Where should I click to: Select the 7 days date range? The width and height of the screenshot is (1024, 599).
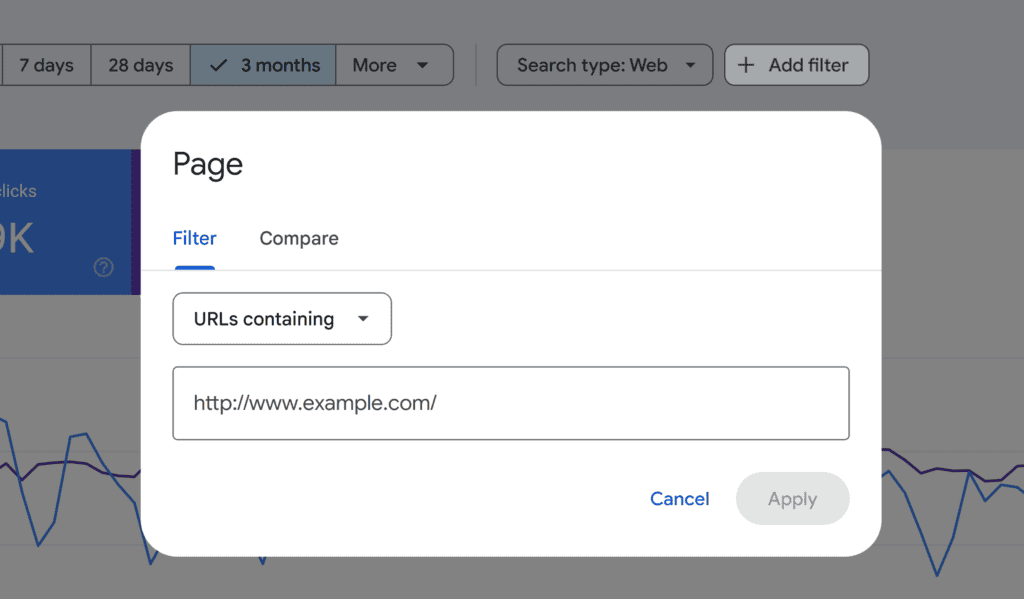[45, 64]
